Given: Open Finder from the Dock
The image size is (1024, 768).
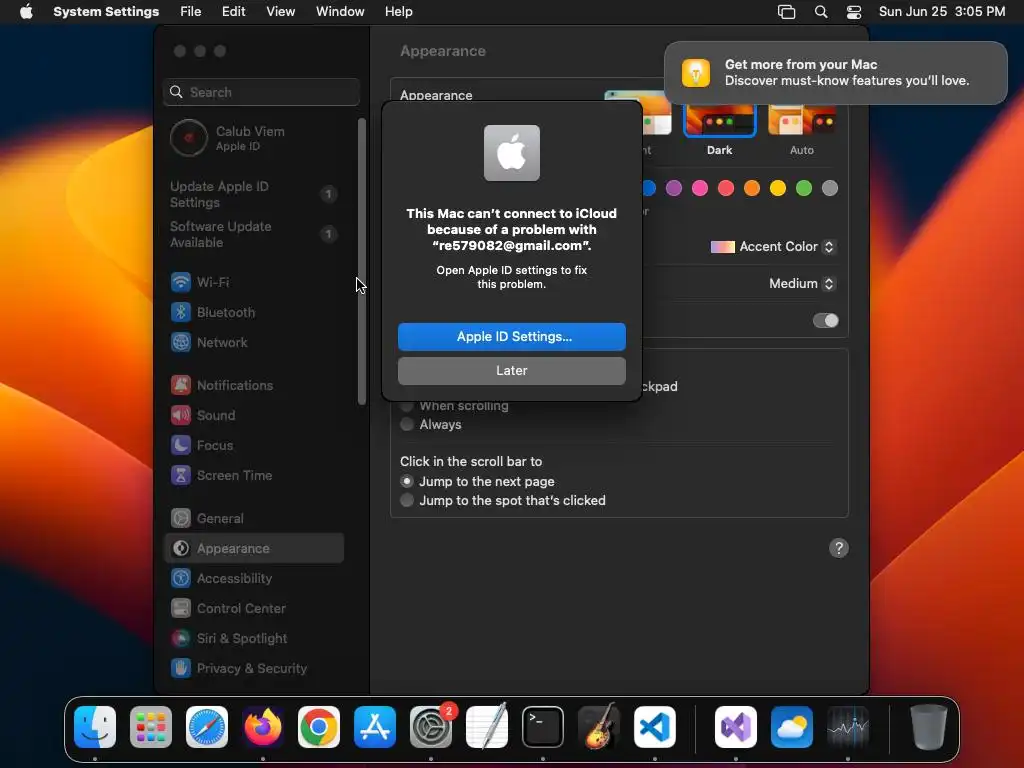Looking at the screenshot, I should click(95, 727).
